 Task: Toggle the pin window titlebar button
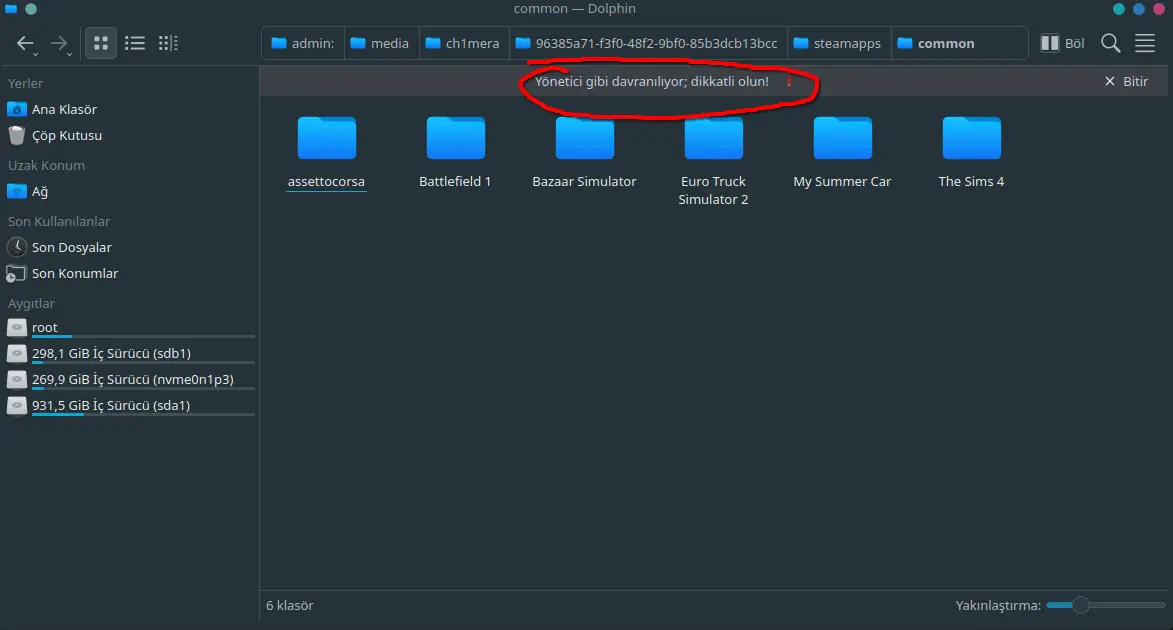31,9
